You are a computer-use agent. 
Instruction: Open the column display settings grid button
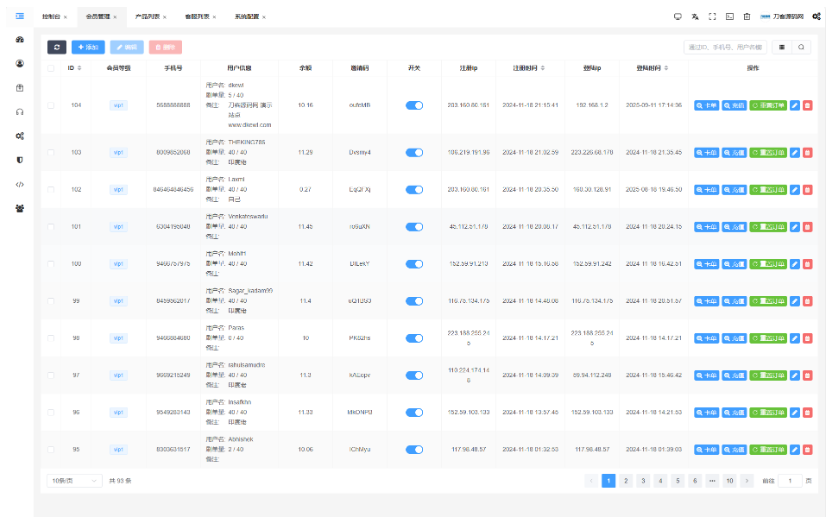click(782, 47)
